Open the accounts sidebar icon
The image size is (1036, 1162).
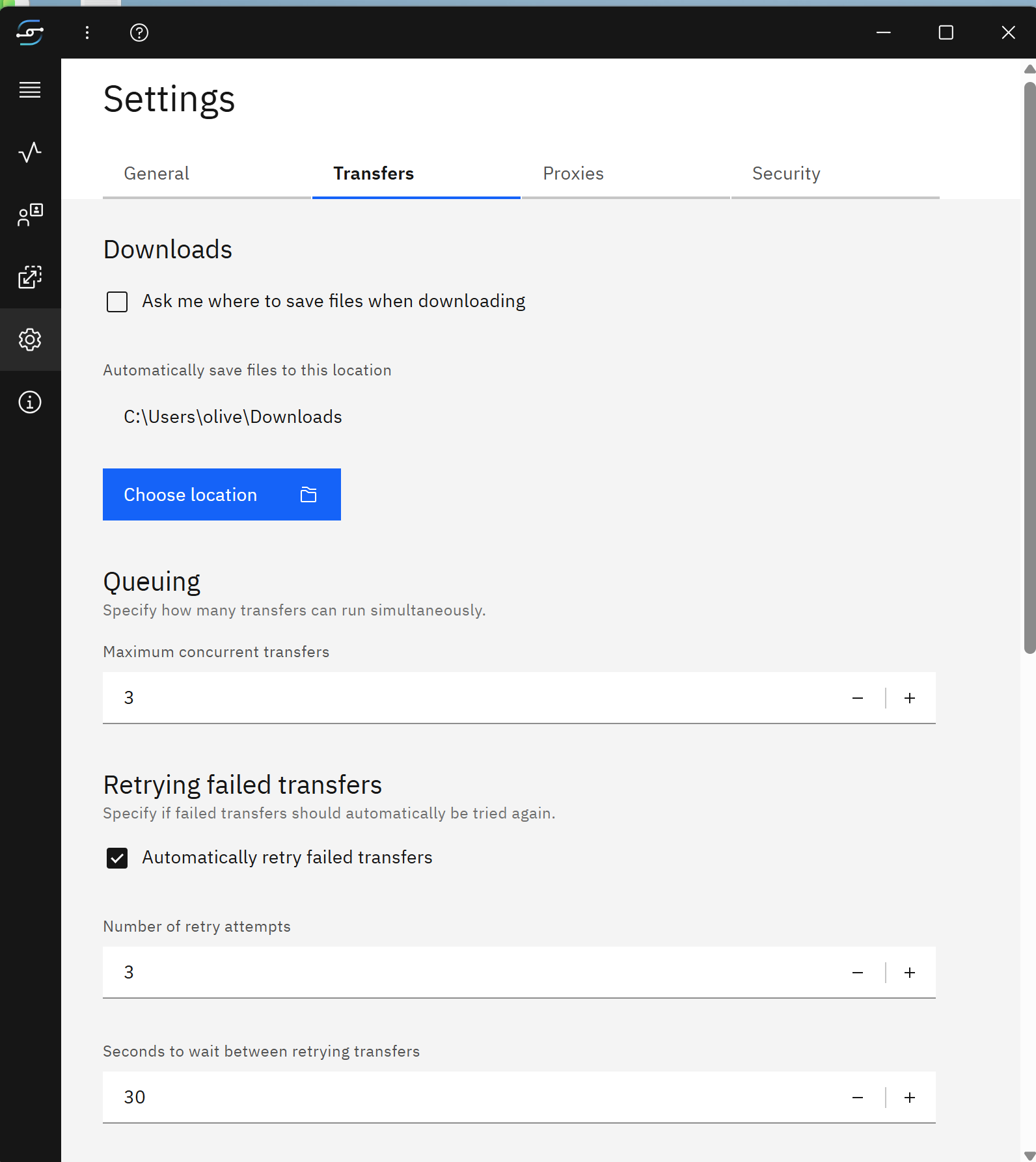(x=30, y=215)
